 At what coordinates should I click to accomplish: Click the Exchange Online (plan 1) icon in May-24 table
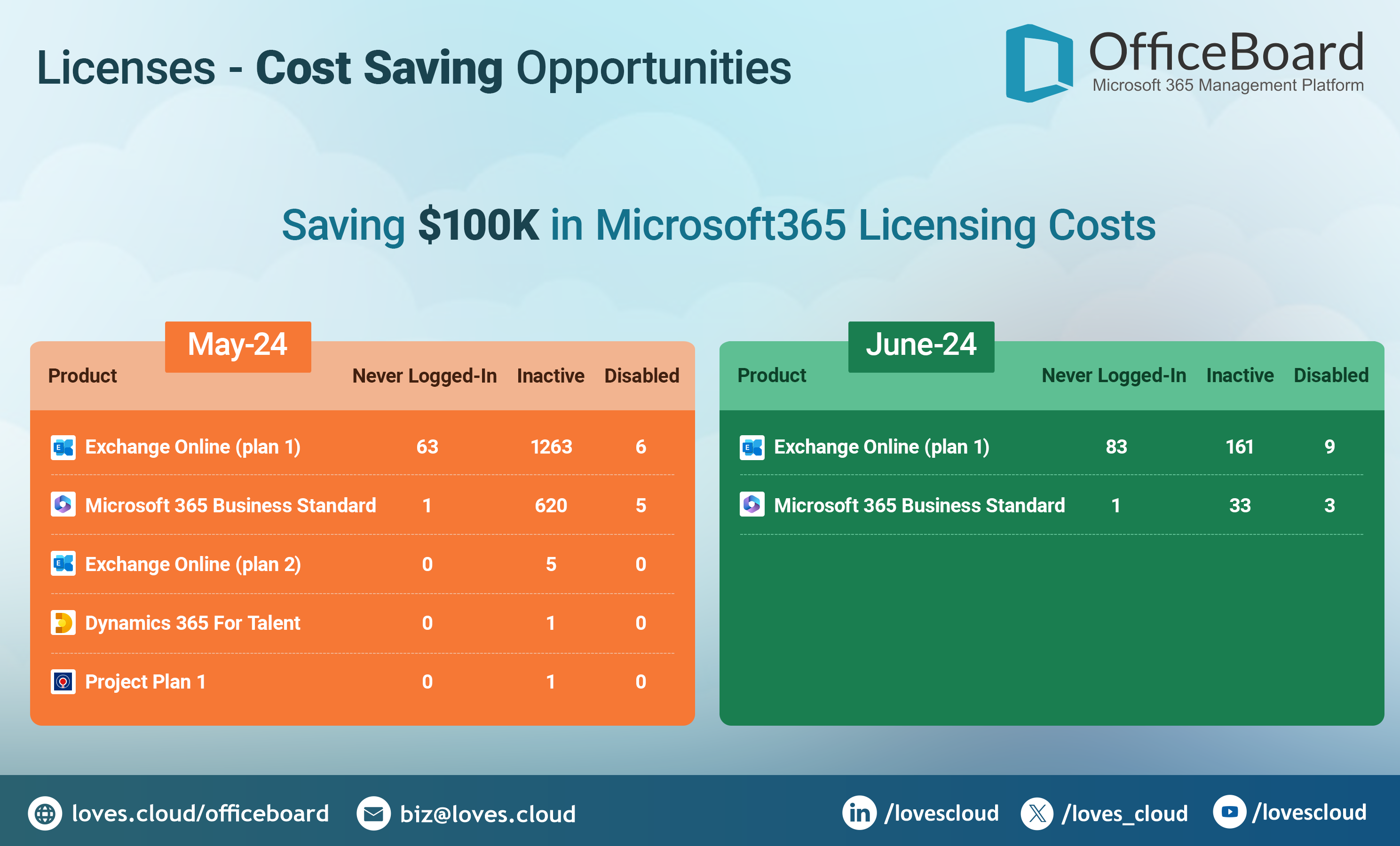[x=63, y=447]
